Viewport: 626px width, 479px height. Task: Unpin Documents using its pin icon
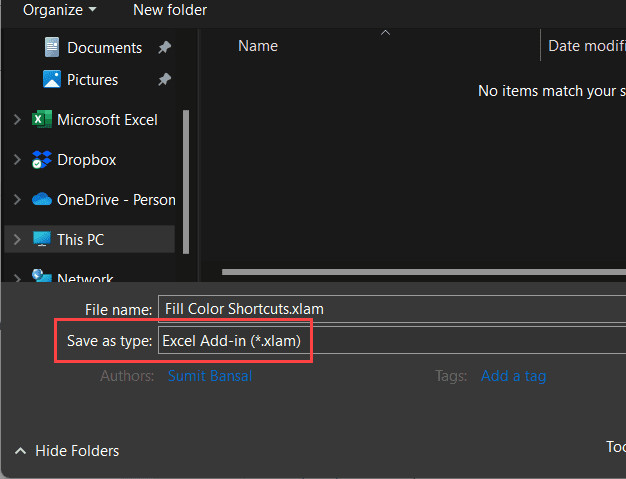click(165, 48)
